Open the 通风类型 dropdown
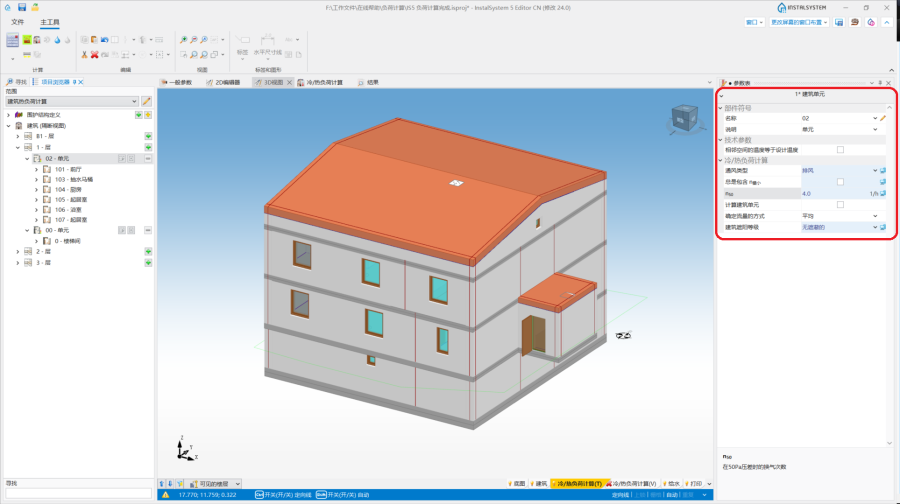900x504 pixels. click(875, 171)
